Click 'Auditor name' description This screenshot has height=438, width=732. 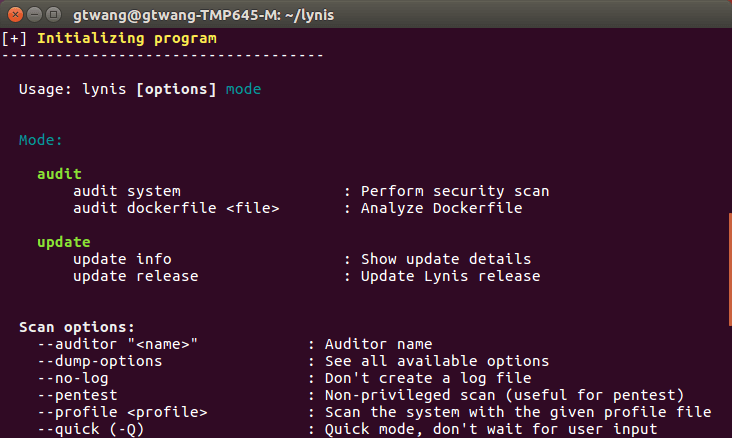coord(379,344)
